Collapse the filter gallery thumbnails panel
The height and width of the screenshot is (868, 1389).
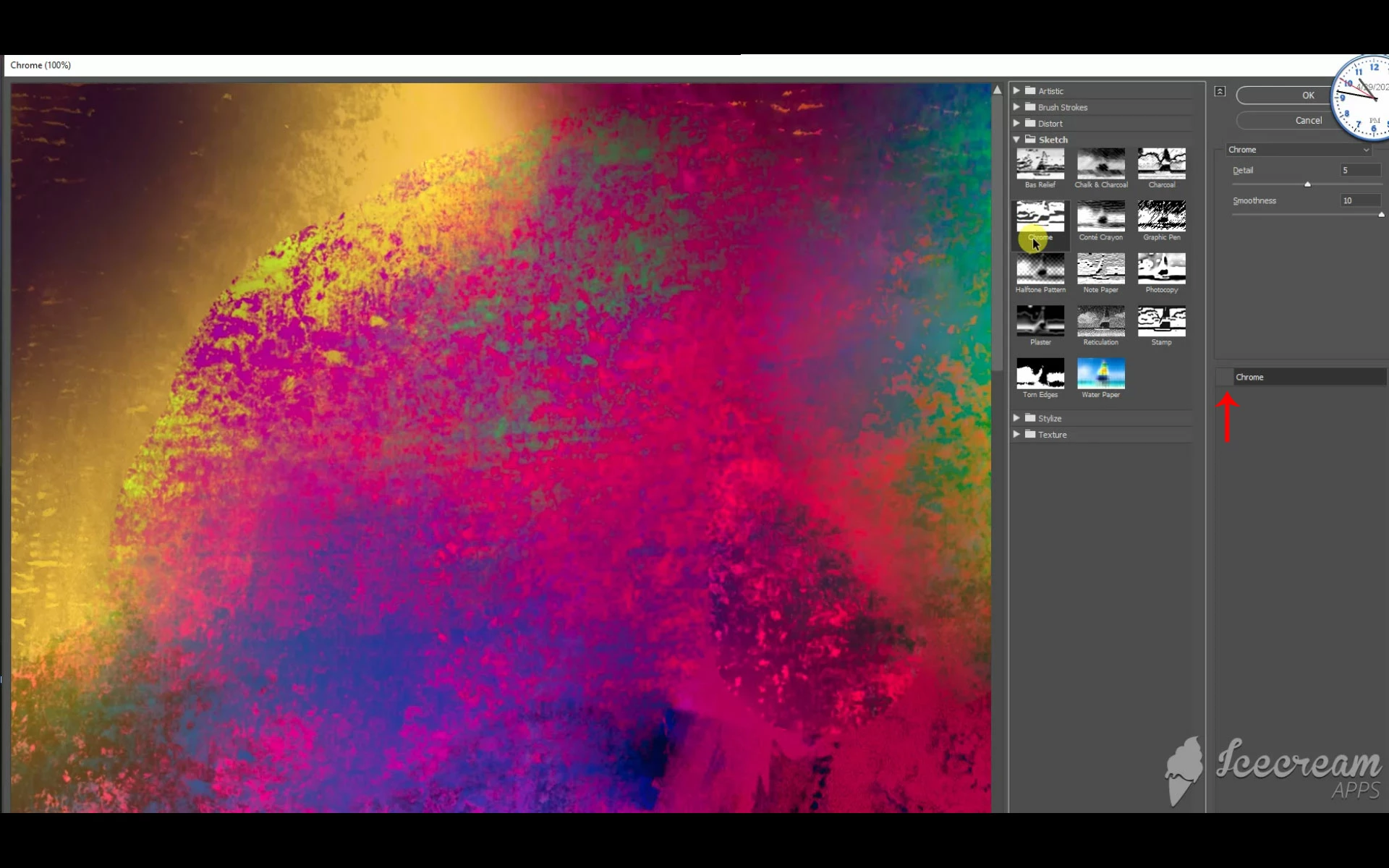(x=1220, y=91)
